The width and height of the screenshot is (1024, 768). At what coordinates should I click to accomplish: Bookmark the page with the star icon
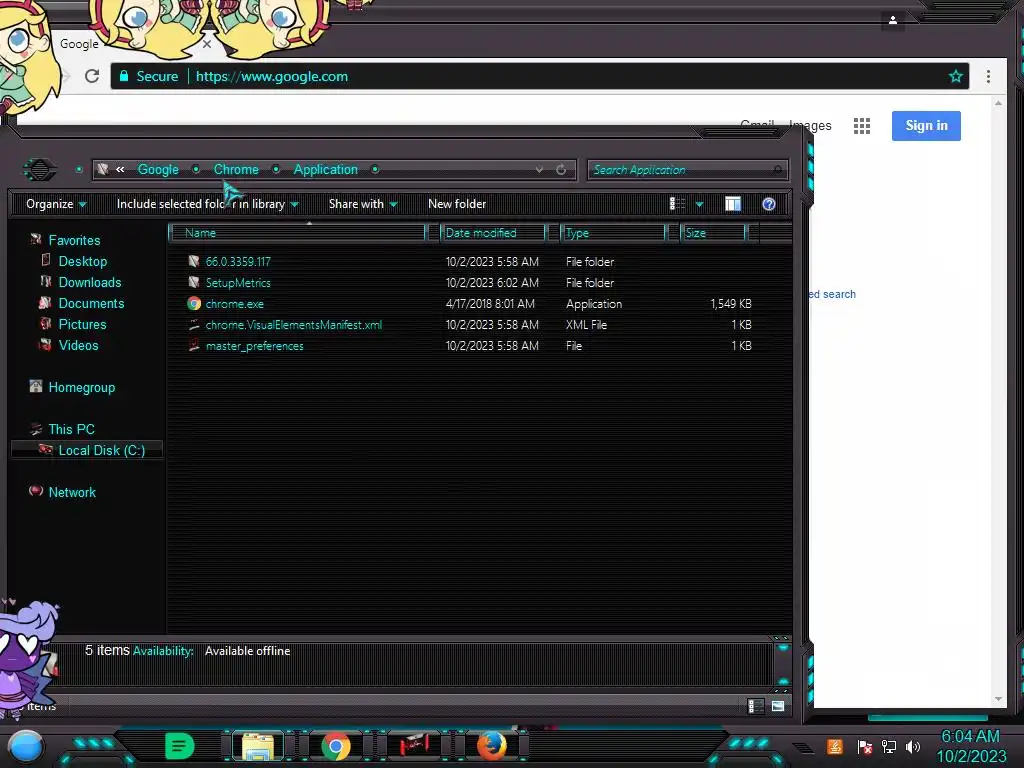click(x=955, y=76)
